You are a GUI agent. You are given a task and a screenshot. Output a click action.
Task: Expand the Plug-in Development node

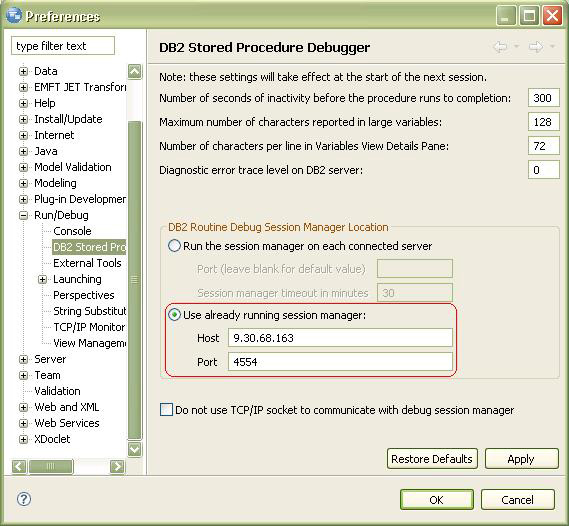click(23, 199)
